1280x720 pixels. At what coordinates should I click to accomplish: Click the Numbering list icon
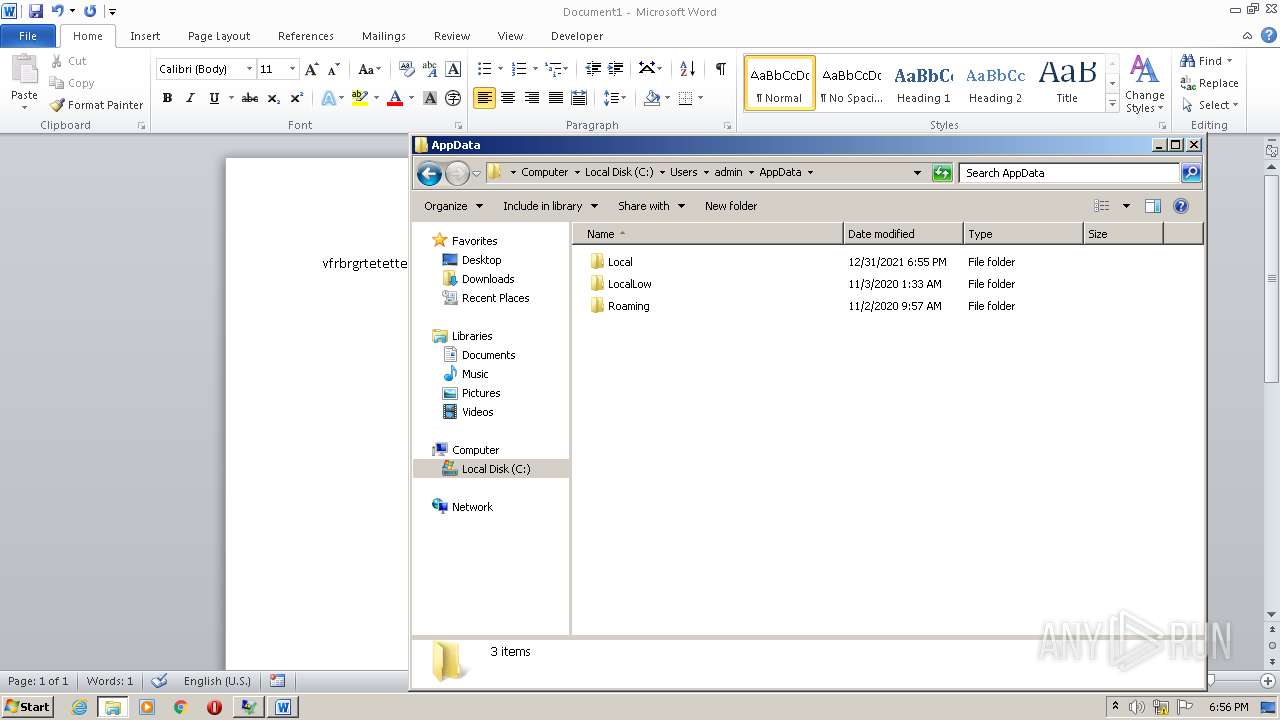[x=518, y=69]
